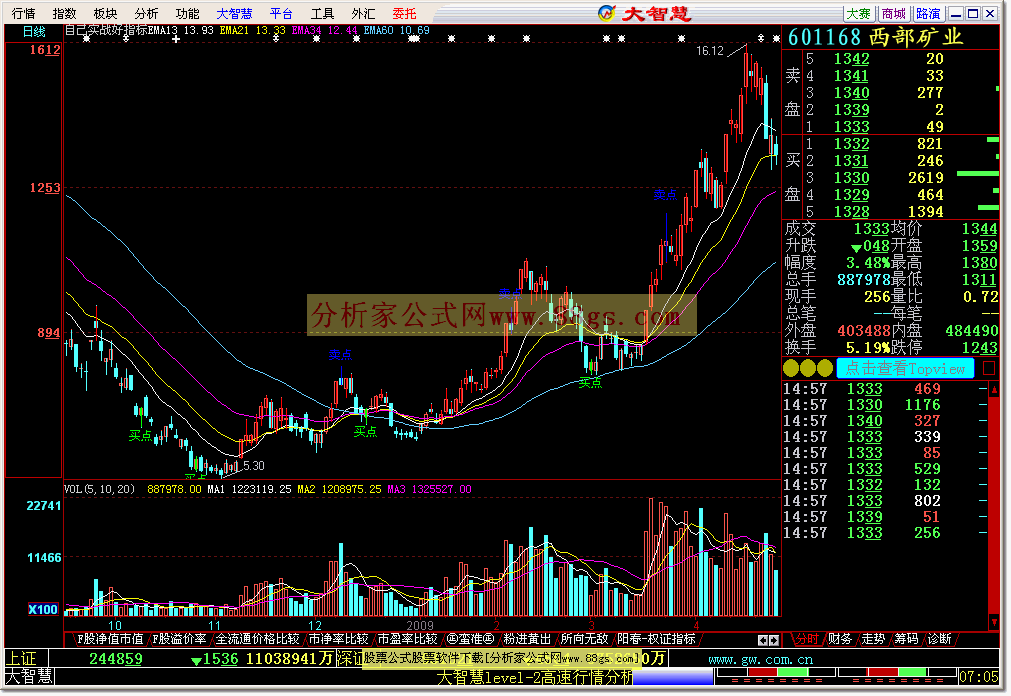1011x696 pixels.
Task: Select the 所向无敌 indicator tab
Action: point(584,639)
